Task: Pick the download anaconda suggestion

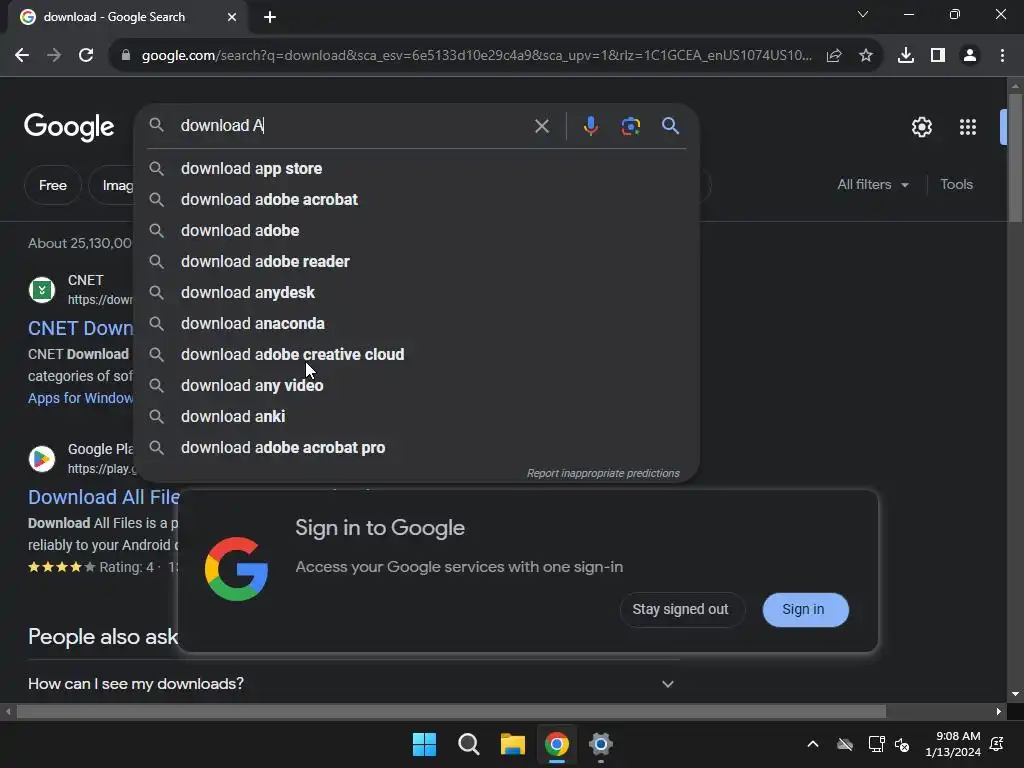Action: 417,323
